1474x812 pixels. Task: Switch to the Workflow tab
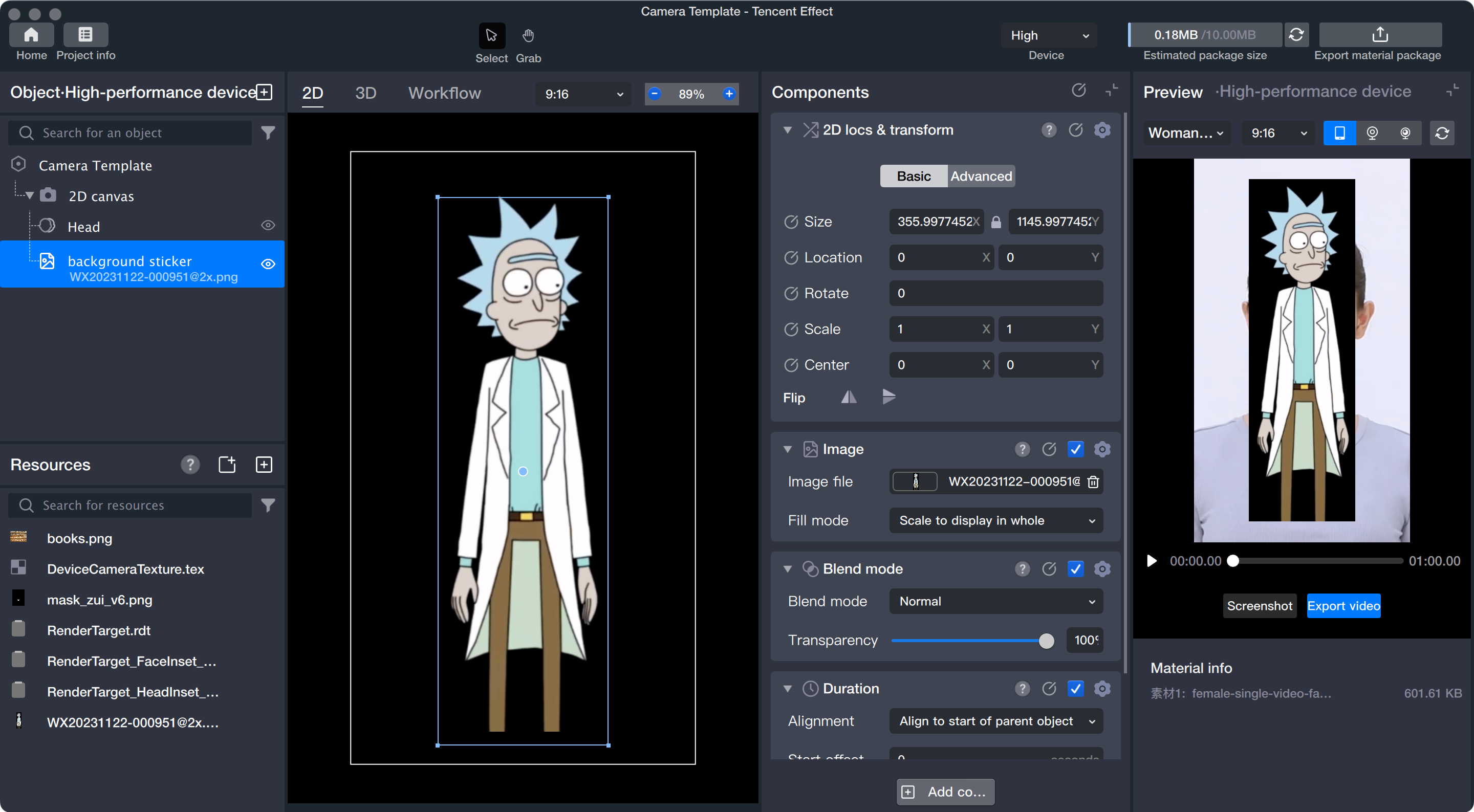[x=444, y=93]
